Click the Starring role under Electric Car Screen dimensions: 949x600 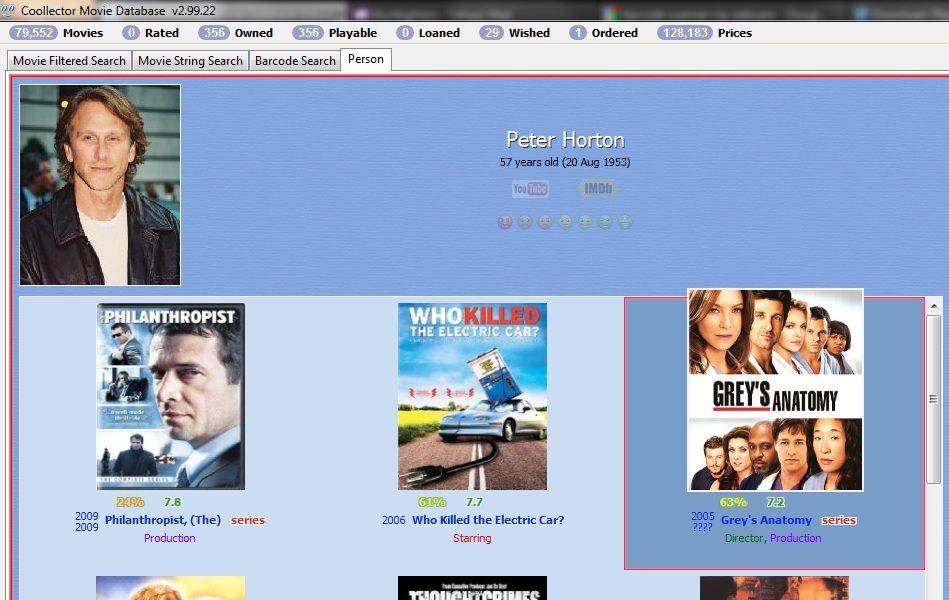tap(472, 538)
